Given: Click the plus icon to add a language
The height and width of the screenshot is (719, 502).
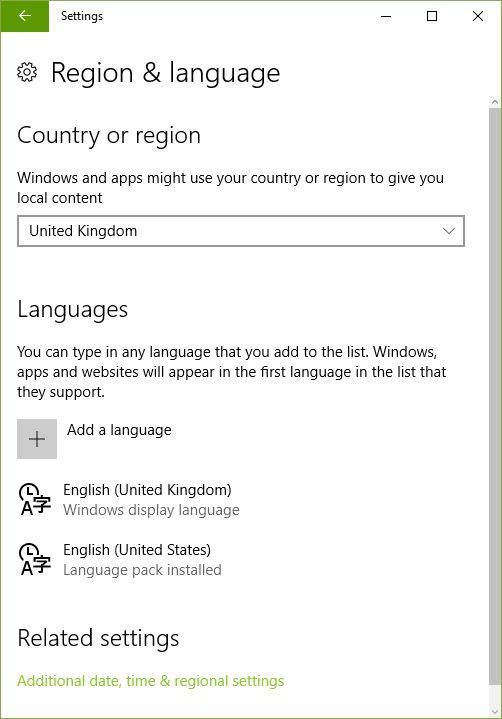Looking at the screenshot, I should (x=37, y=439).
